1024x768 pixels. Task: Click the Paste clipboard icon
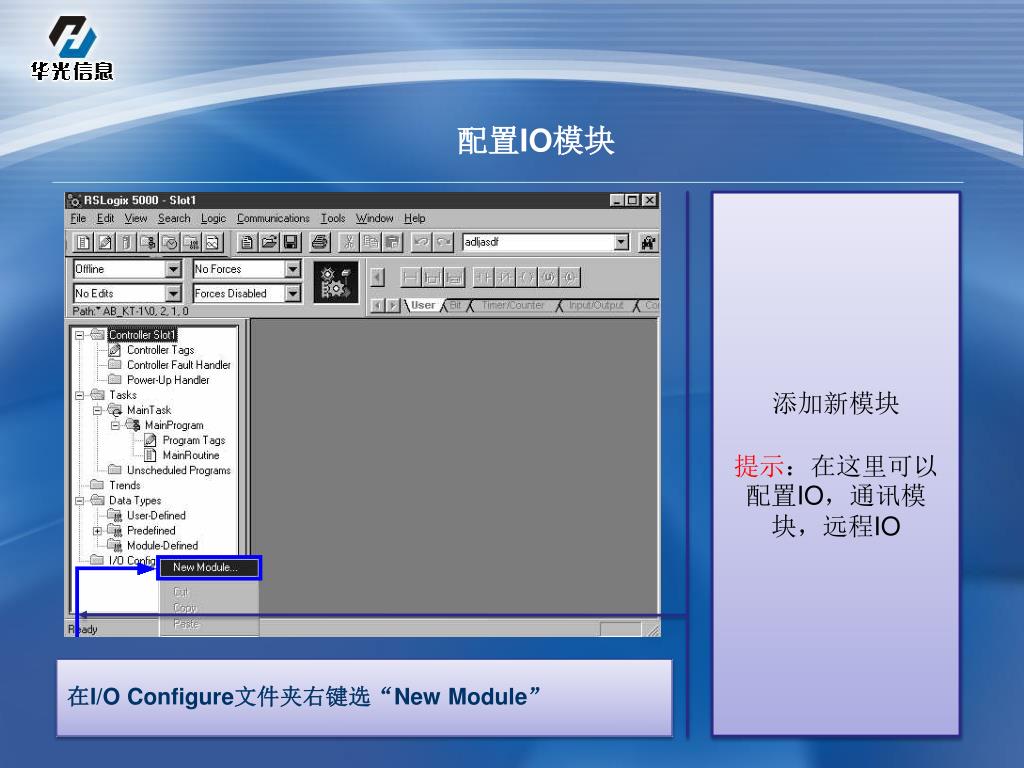392,243
